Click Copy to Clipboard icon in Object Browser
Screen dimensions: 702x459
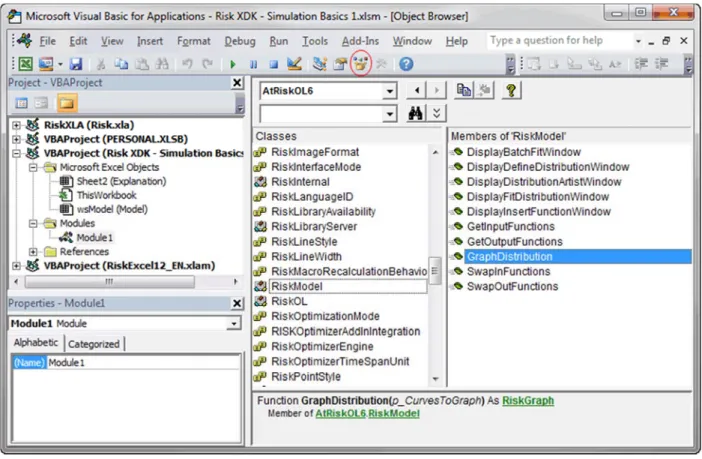[464, 91]
